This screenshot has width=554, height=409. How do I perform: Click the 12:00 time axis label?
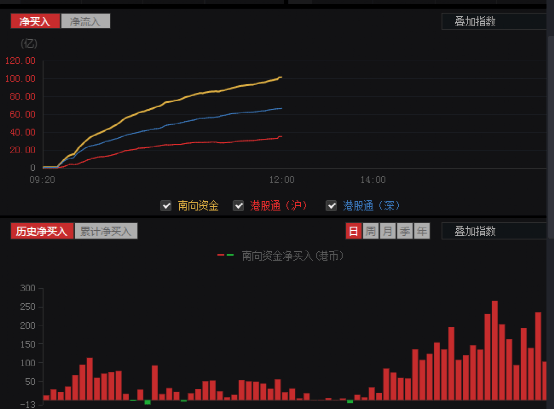tap(282, 180)
